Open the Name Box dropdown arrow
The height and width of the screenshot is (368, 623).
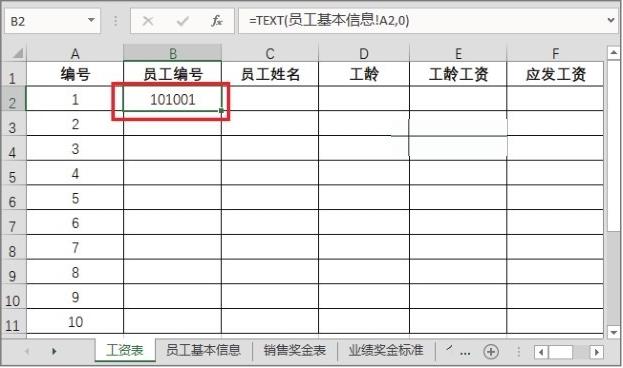pos(91,20)
